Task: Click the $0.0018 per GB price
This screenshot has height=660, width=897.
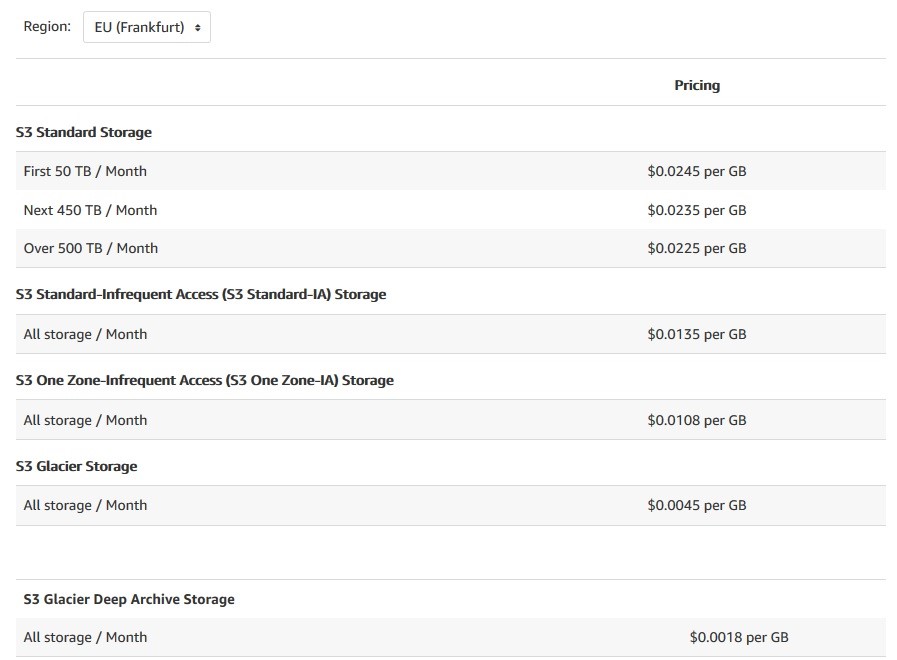Action: point(739,637)
